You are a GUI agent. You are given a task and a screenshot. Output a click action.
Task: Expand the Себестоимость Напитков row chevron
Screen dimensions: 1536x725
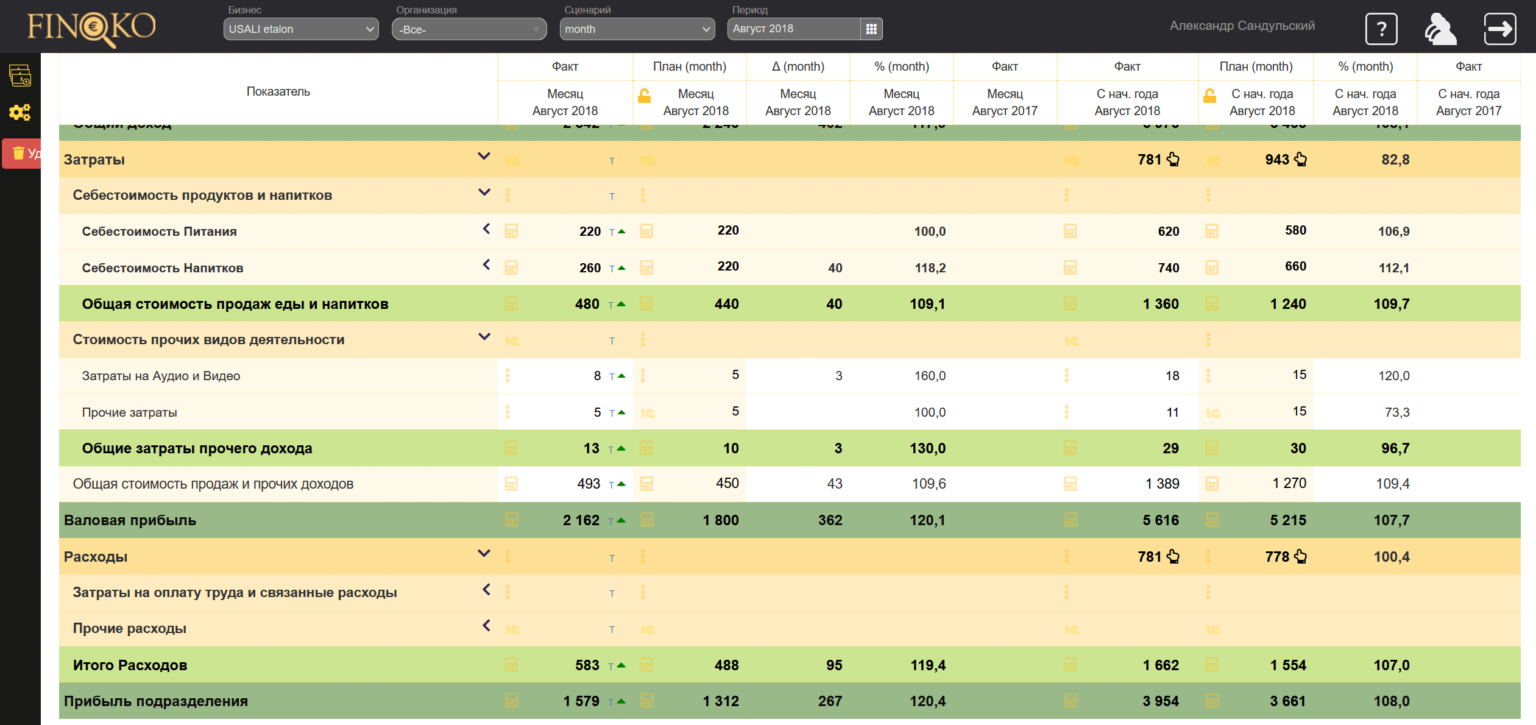486,265
